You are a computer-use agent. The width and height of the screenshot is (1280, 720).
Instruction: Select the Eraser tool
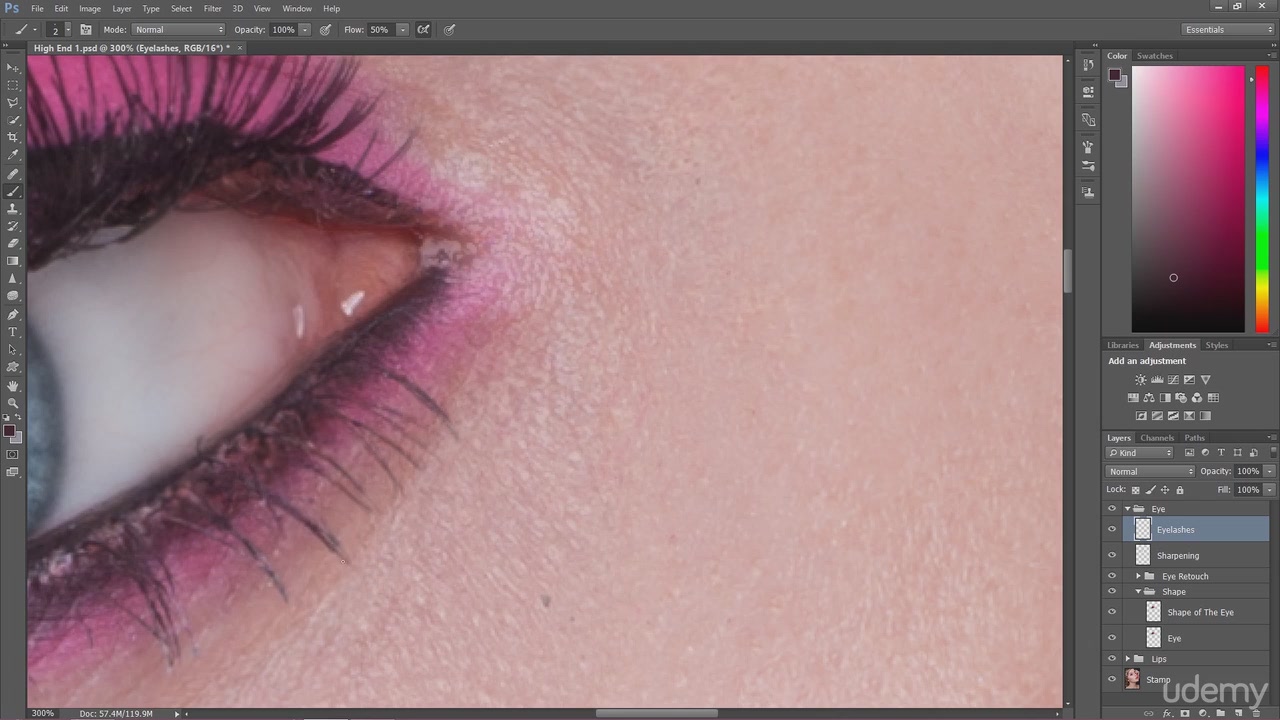13,243
